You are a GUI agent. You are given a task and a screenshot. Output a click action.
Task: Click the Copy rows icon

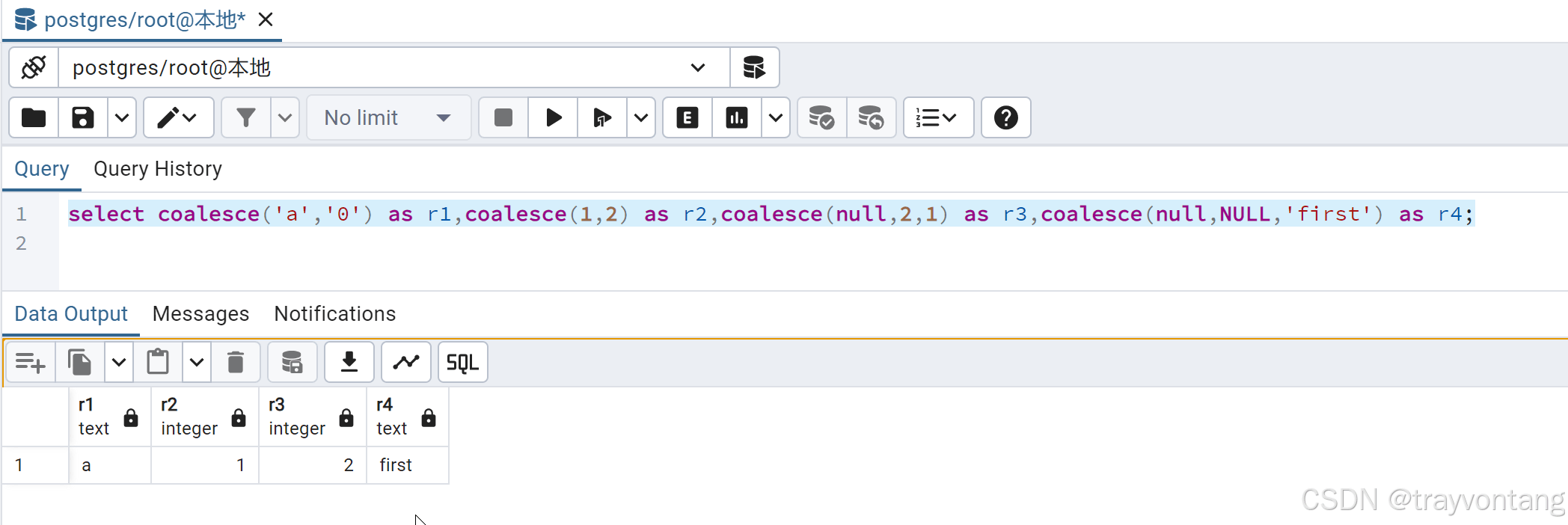(80, 363)
